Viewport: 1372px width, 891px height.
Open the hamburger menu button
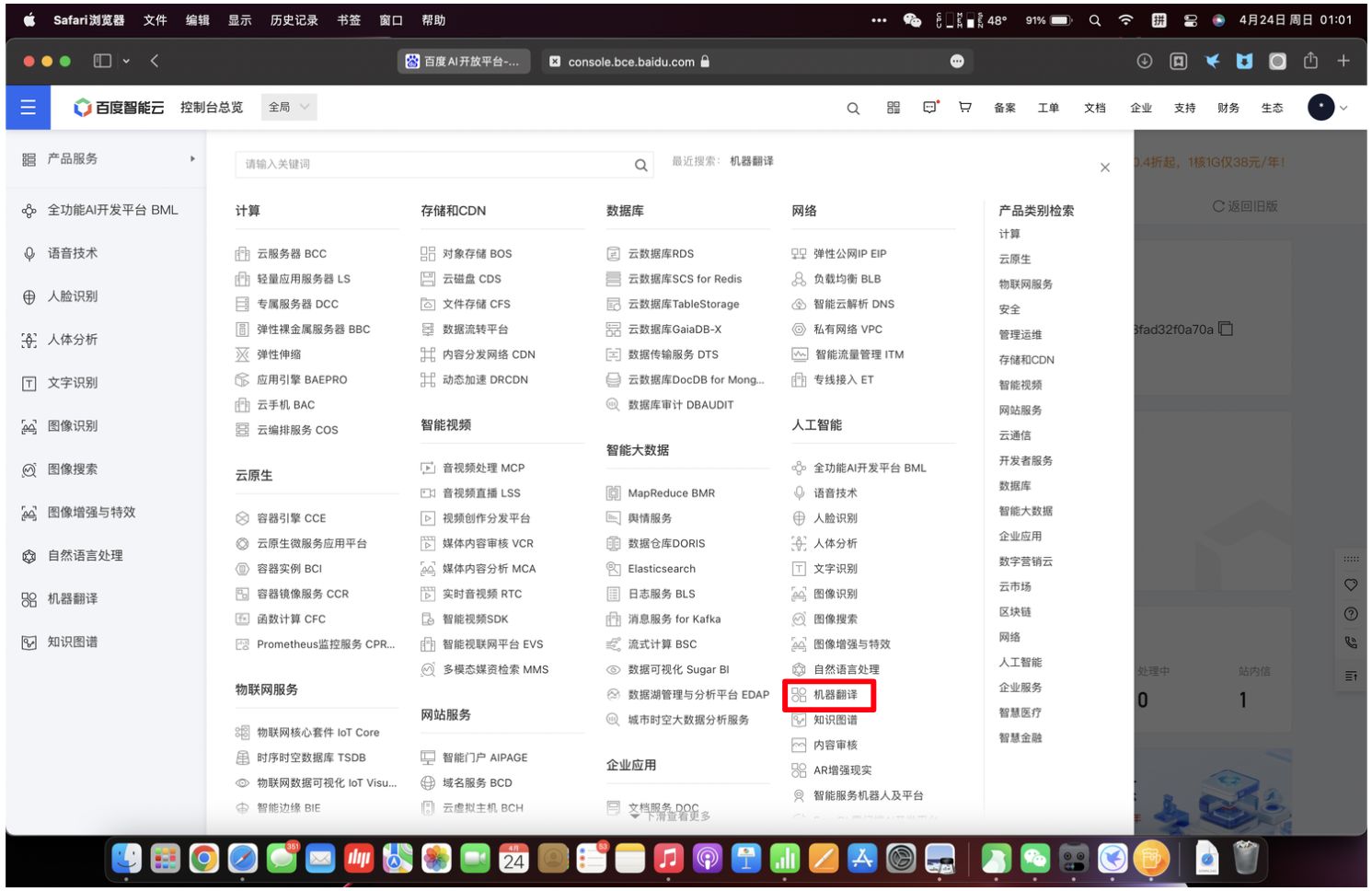[28, 108]
